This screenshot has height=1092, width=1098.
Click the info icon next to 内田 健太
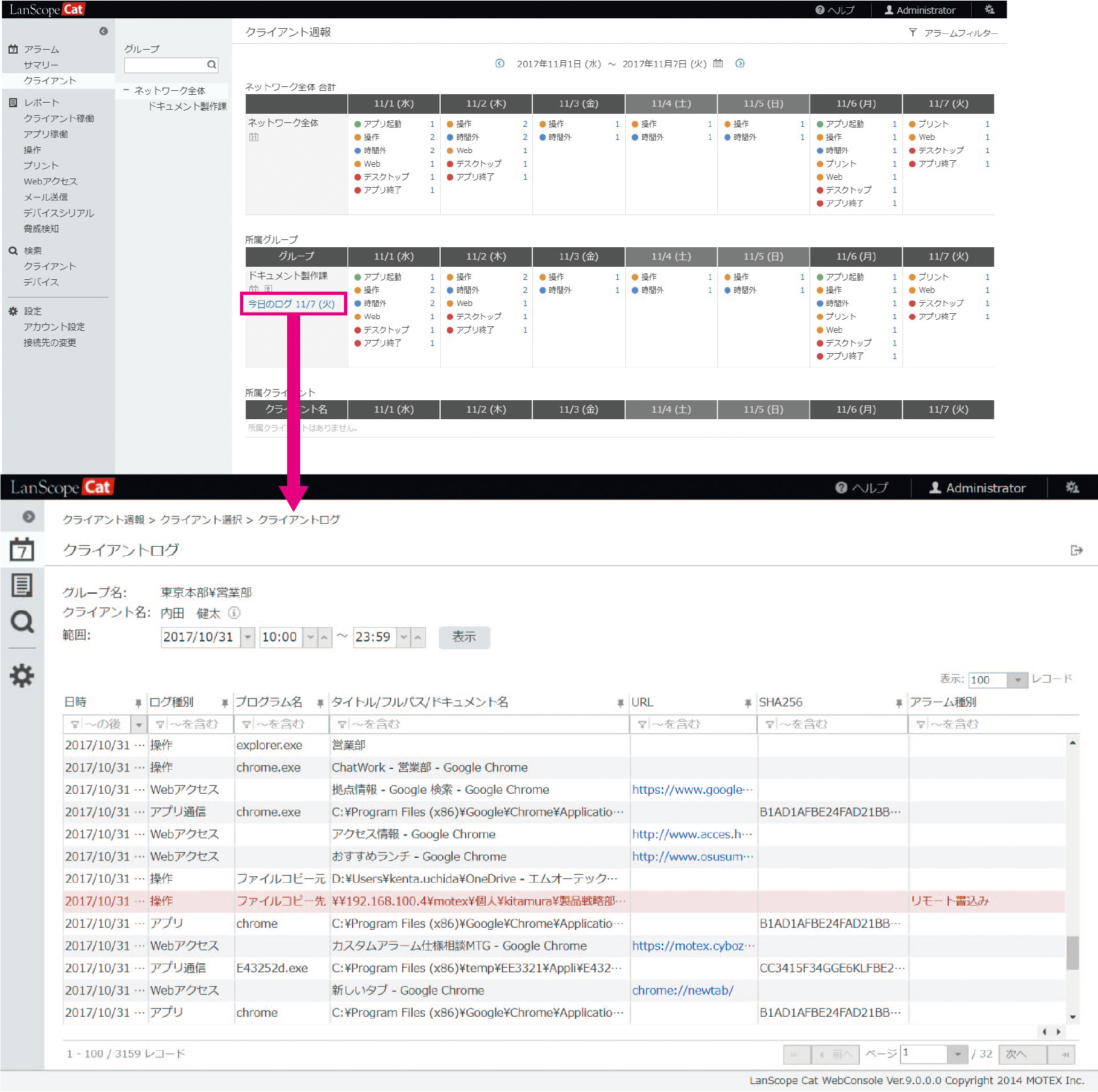(x=234, y=613)
